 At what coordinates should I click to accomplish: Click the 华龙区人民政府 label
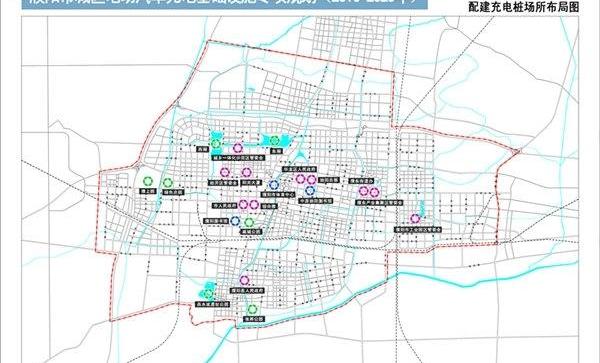click(x=300, y=169)
